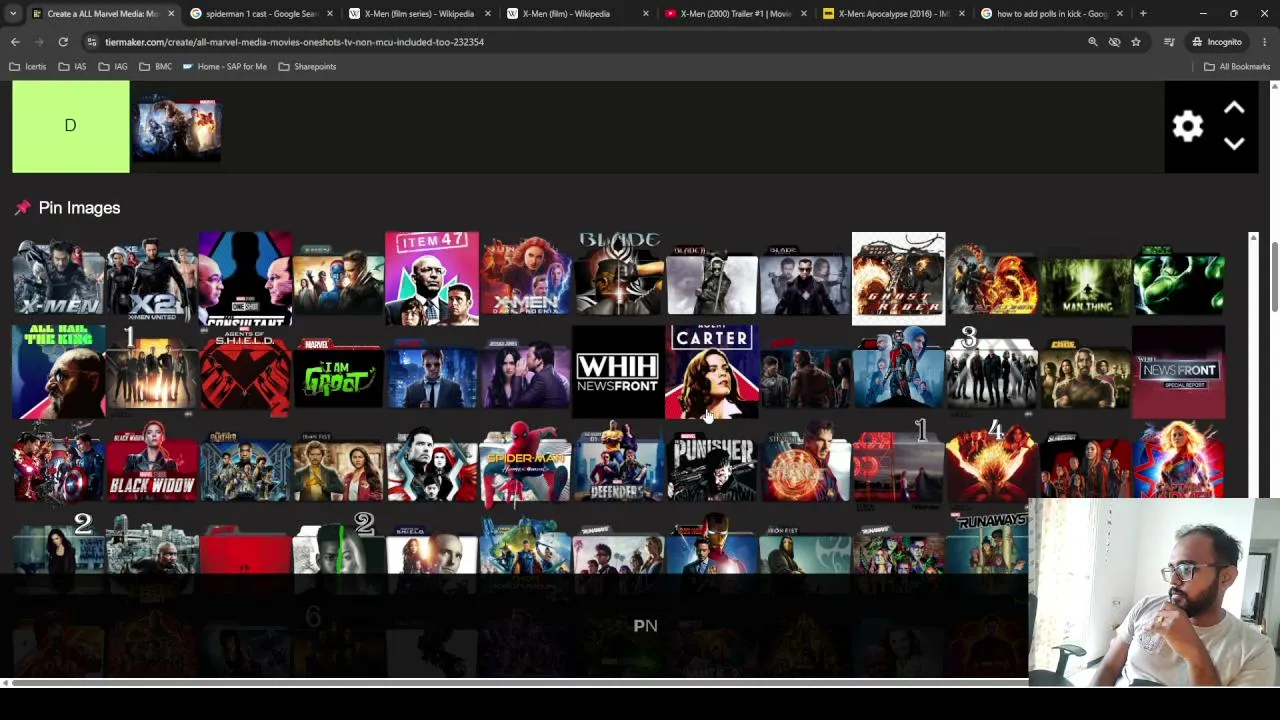This screenshot has height=720, width=1280.
Task: Close the X-Men (2000) Trailer tab
Action: click(x=803, y=14)
